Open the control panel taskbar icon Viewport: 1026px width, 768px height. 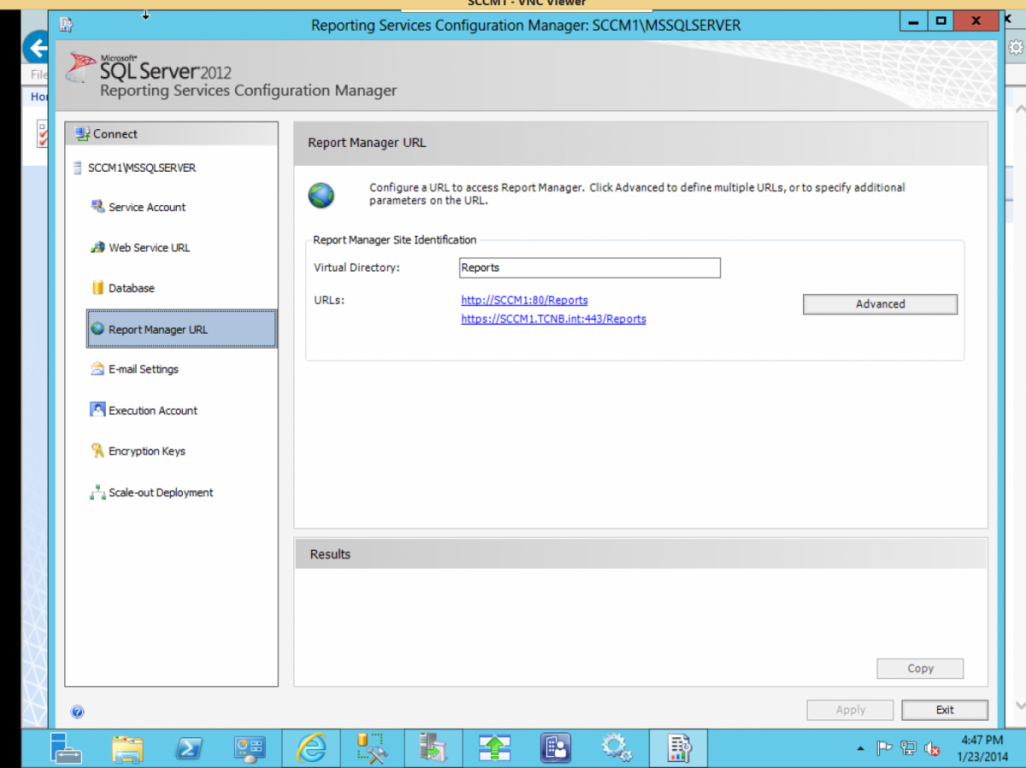pos(249,748)
